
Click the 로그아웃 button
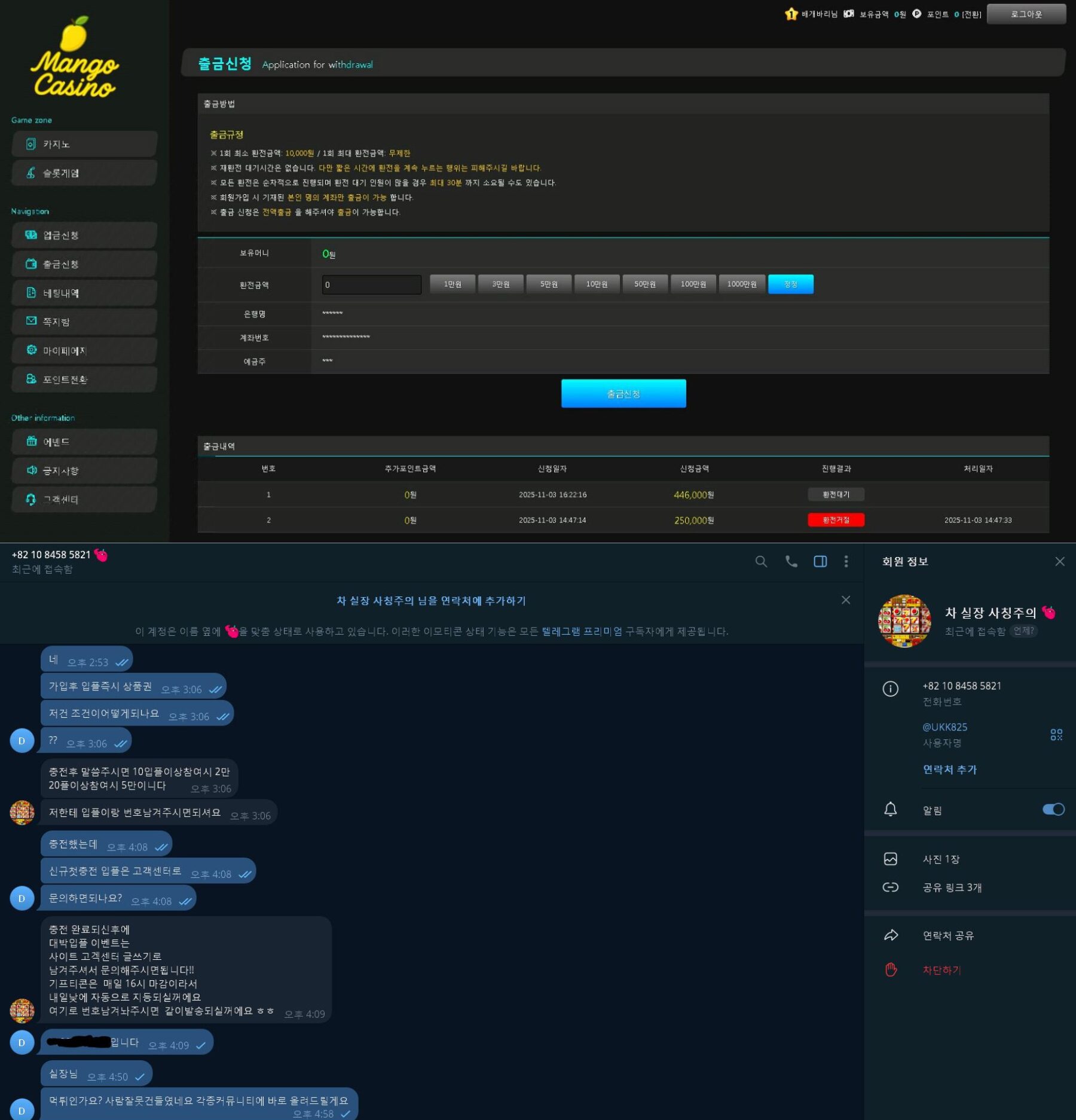click(1026, 14)
